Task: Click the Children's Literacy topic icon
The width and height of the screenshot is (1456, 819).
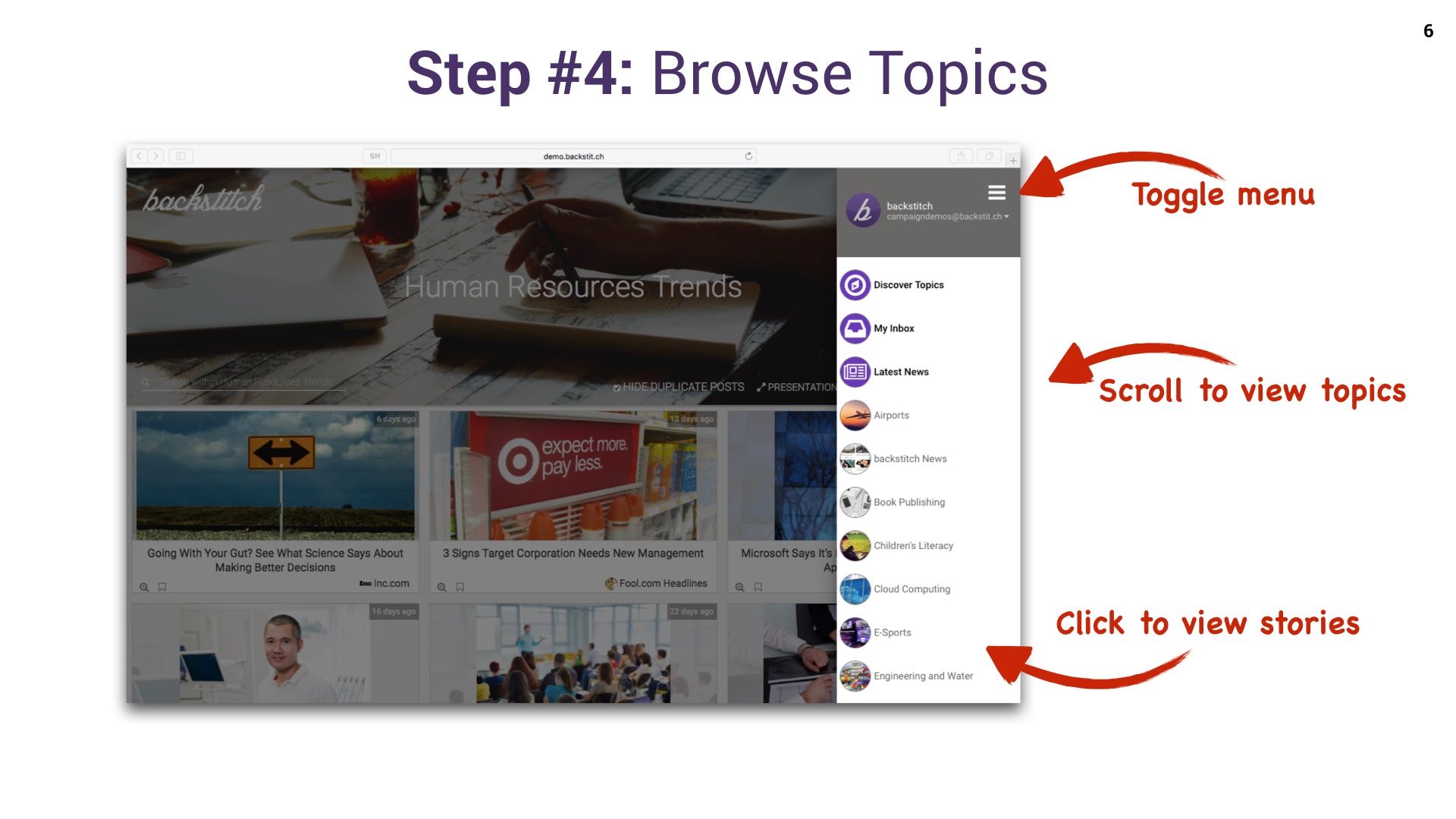Action: (856, 545)
